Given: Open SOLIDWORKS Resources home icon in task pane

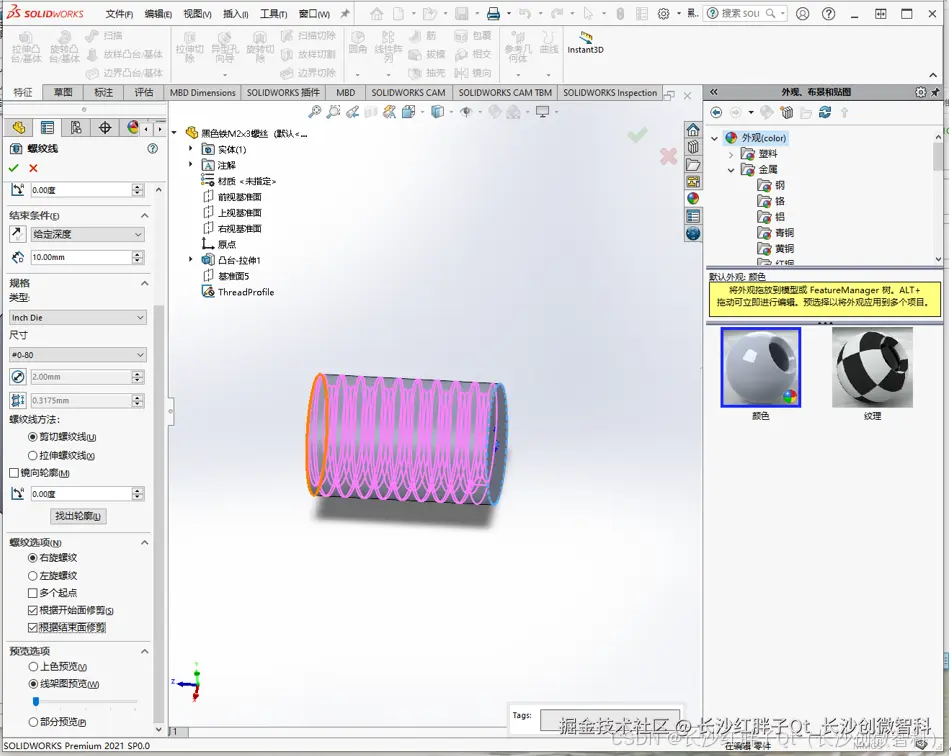Looking at the screenshot, I should (693, 130).
